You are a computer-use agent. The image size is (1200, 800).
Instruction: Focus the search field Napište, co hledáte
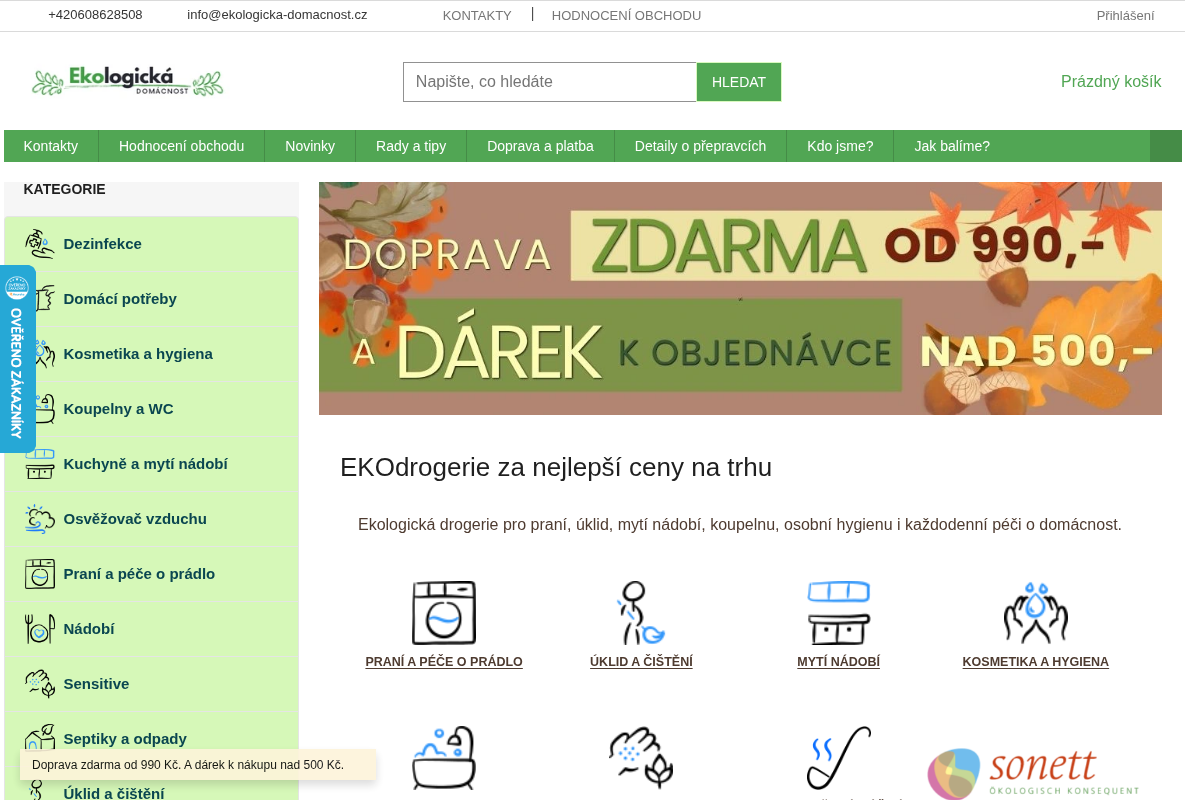(x=550, y=82)
